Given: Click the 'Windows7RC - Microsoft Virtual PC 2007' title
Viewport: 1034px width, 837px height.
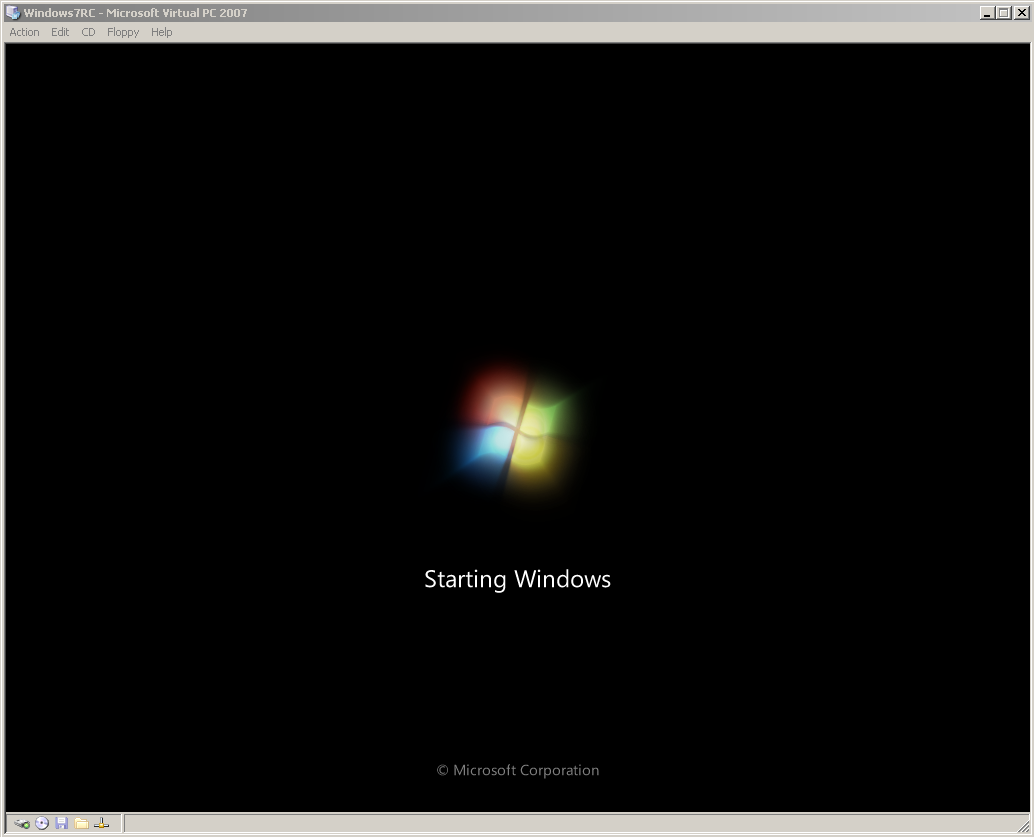Looking at the screenshot, I should [x=136, y=13].
